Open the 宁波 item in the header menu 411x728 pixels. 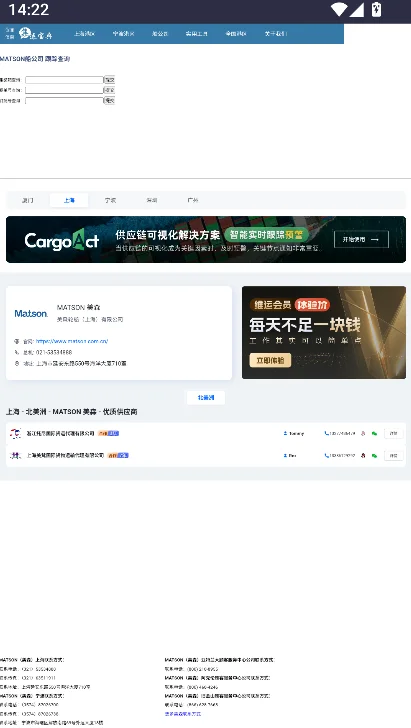pyautogui.click(x=124, y=34)
